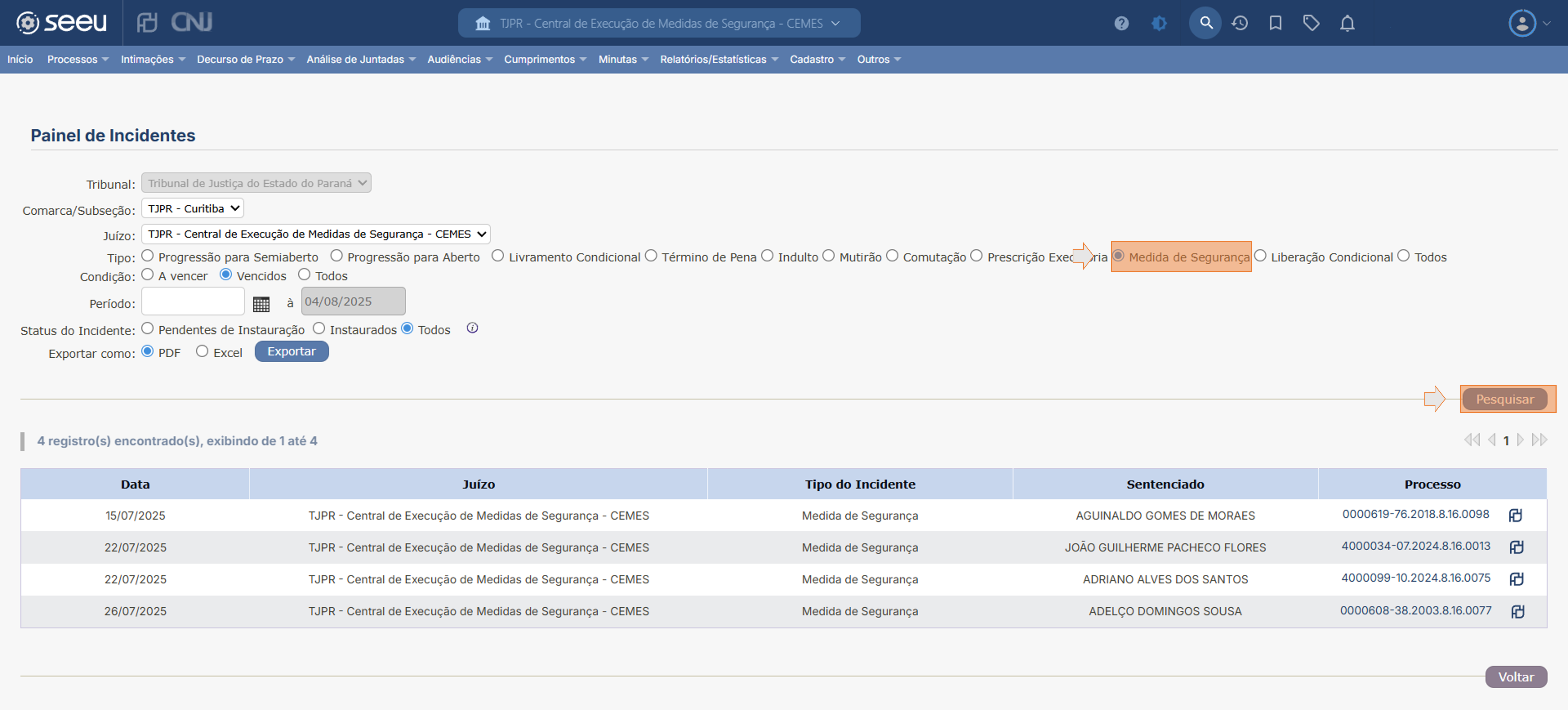Expand the Decurso de Prazo menu
The width and height of the screenshot is (1568, 710).
(x=246, y=59)
